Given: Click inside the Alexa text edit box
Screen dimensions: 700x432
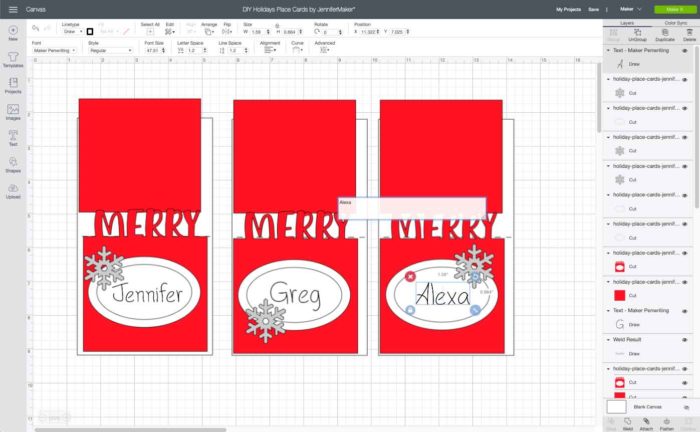Looking at the screenshot, I should 412,208.
